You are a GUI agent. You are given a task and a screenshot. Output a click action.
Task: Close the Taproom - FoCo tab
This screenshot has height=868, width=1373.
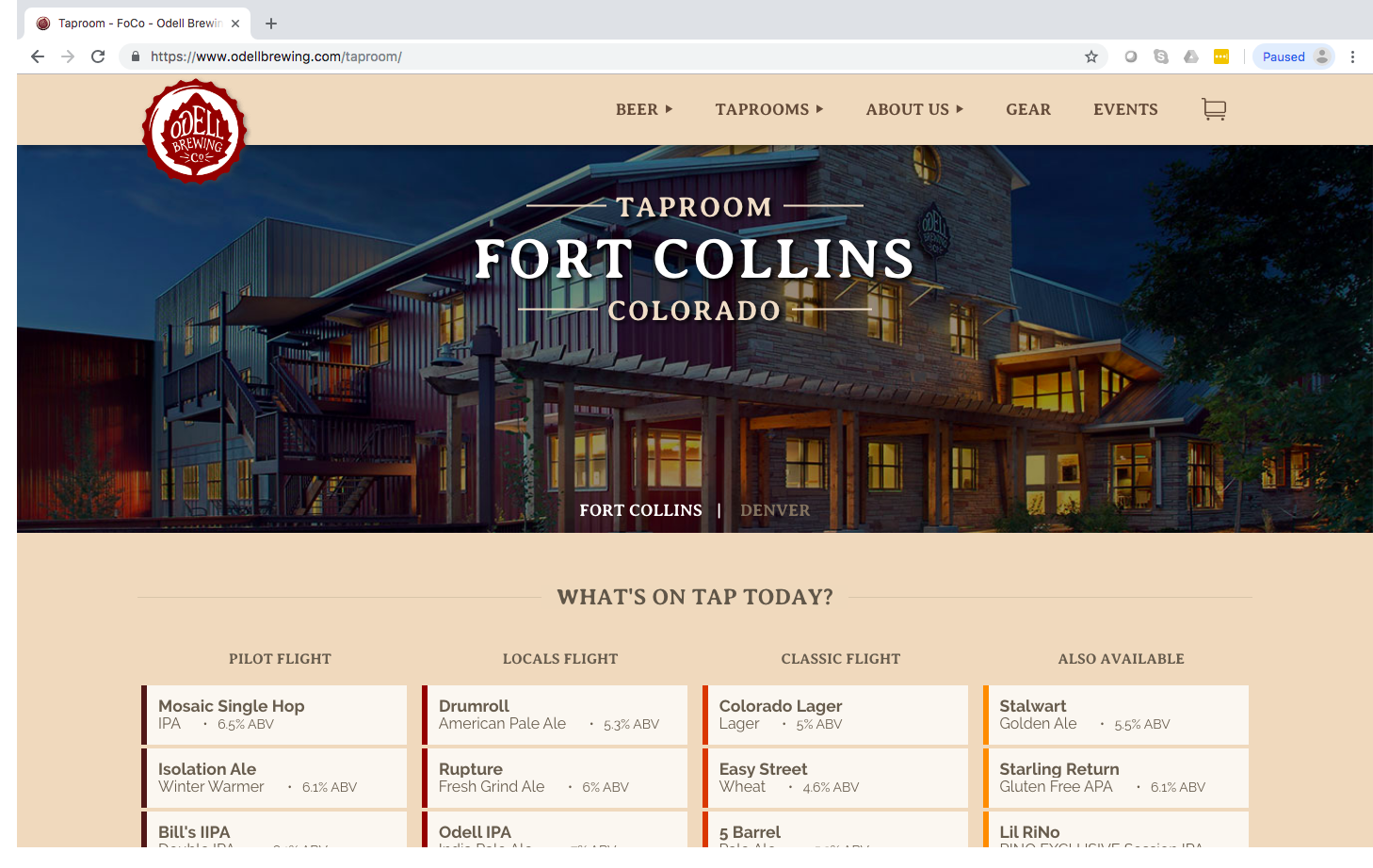(x=235, y=24)
